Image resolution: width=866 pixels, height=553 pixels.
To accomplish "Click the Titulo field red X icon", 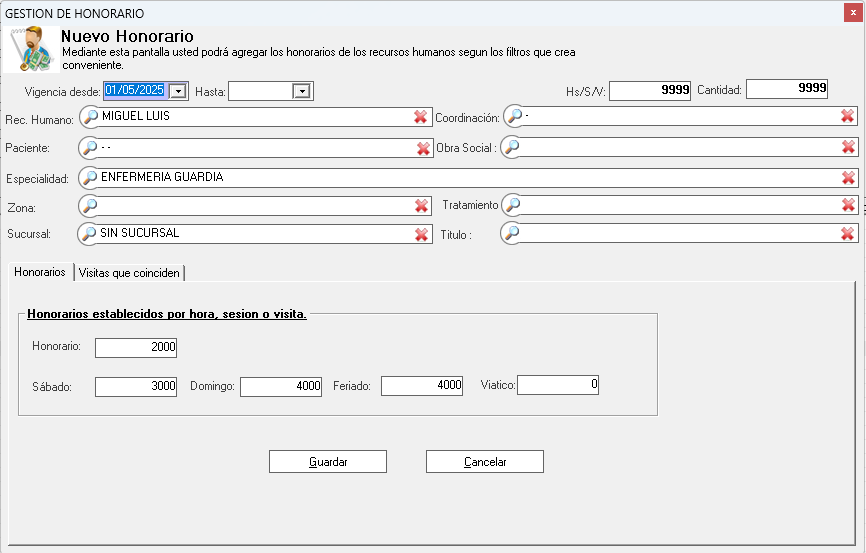I will [x=848, y=234].
